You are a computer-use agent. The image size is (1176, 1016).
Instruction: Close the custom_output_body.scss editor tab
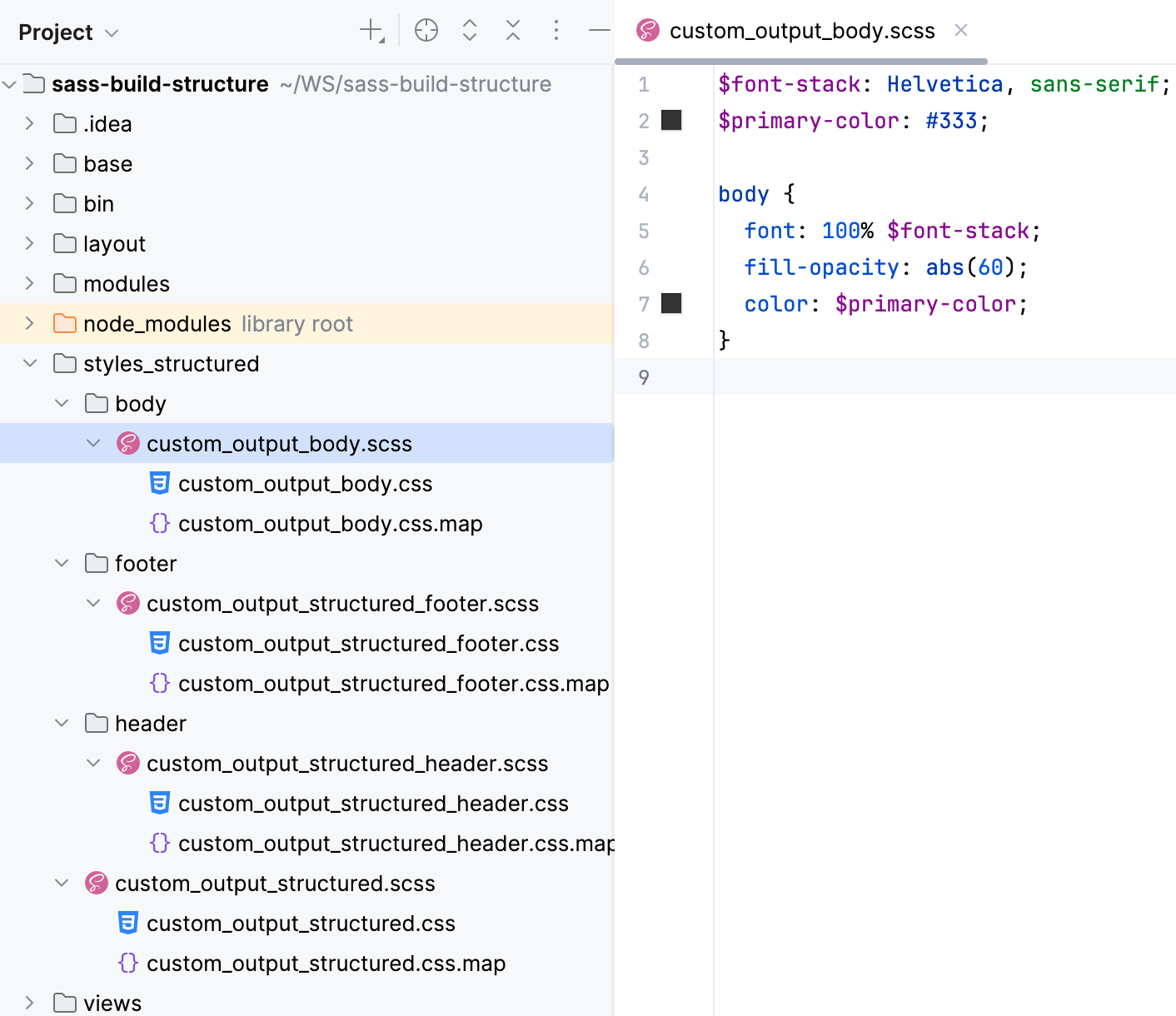point(961,30)
